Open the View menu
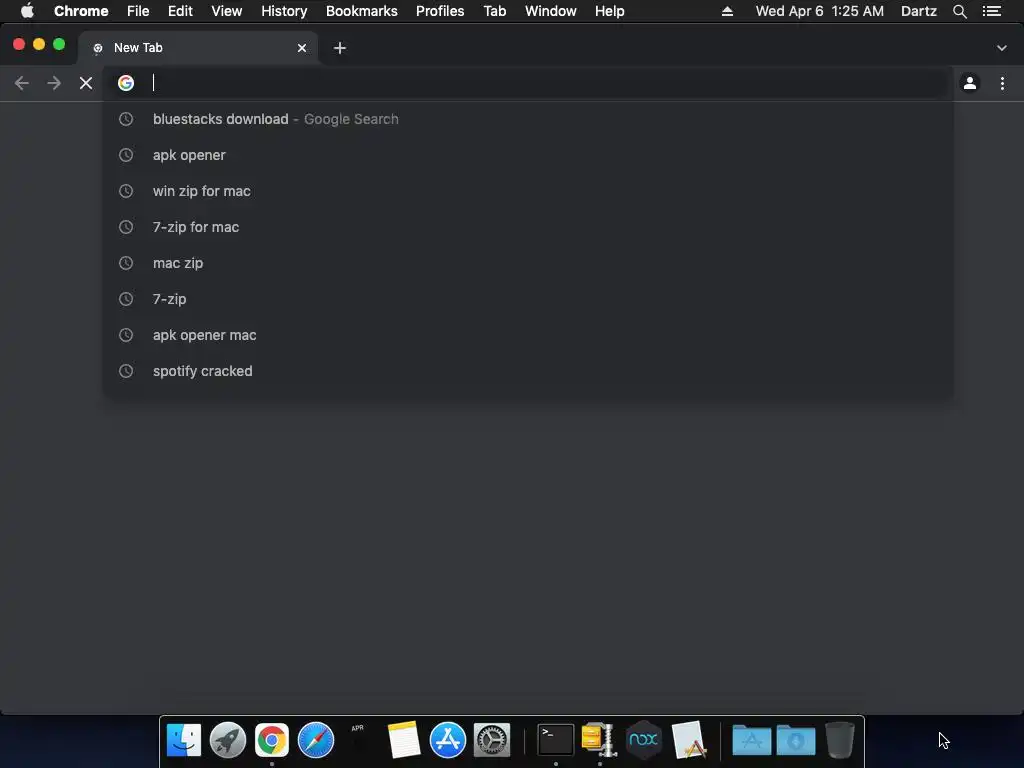The width and height of the screenshot is (1024, 768). (x=227, y=11)
